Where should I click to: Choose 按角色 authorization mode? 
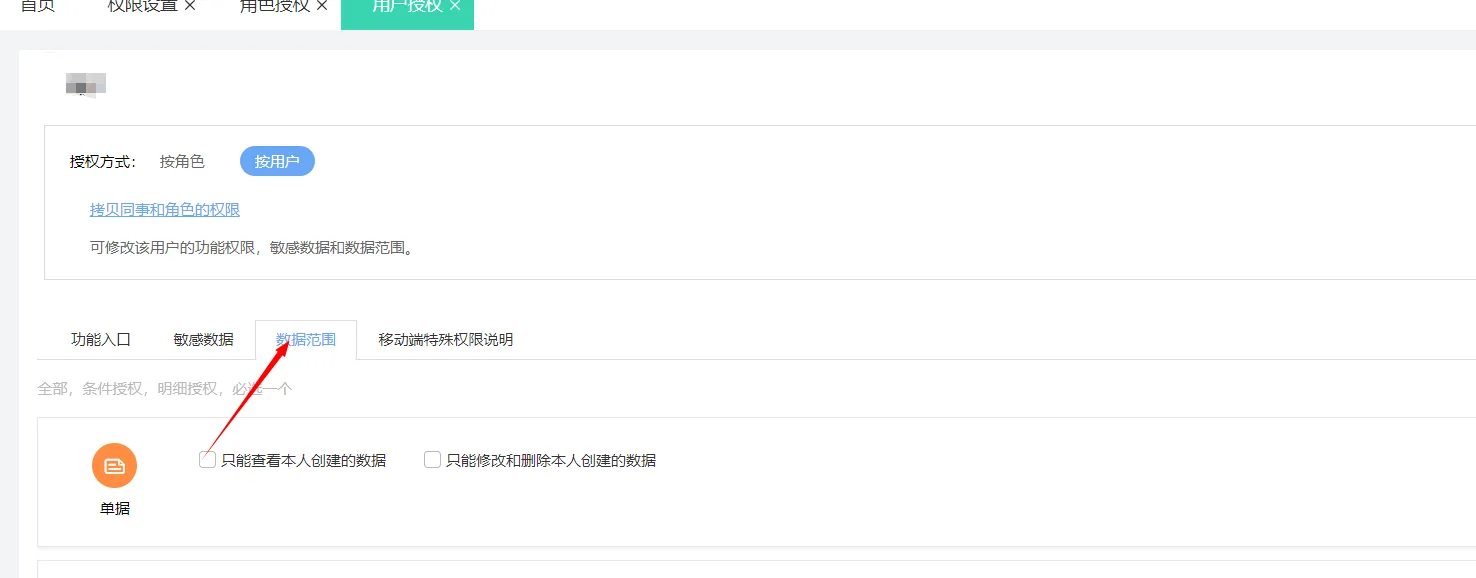point(182,161)
